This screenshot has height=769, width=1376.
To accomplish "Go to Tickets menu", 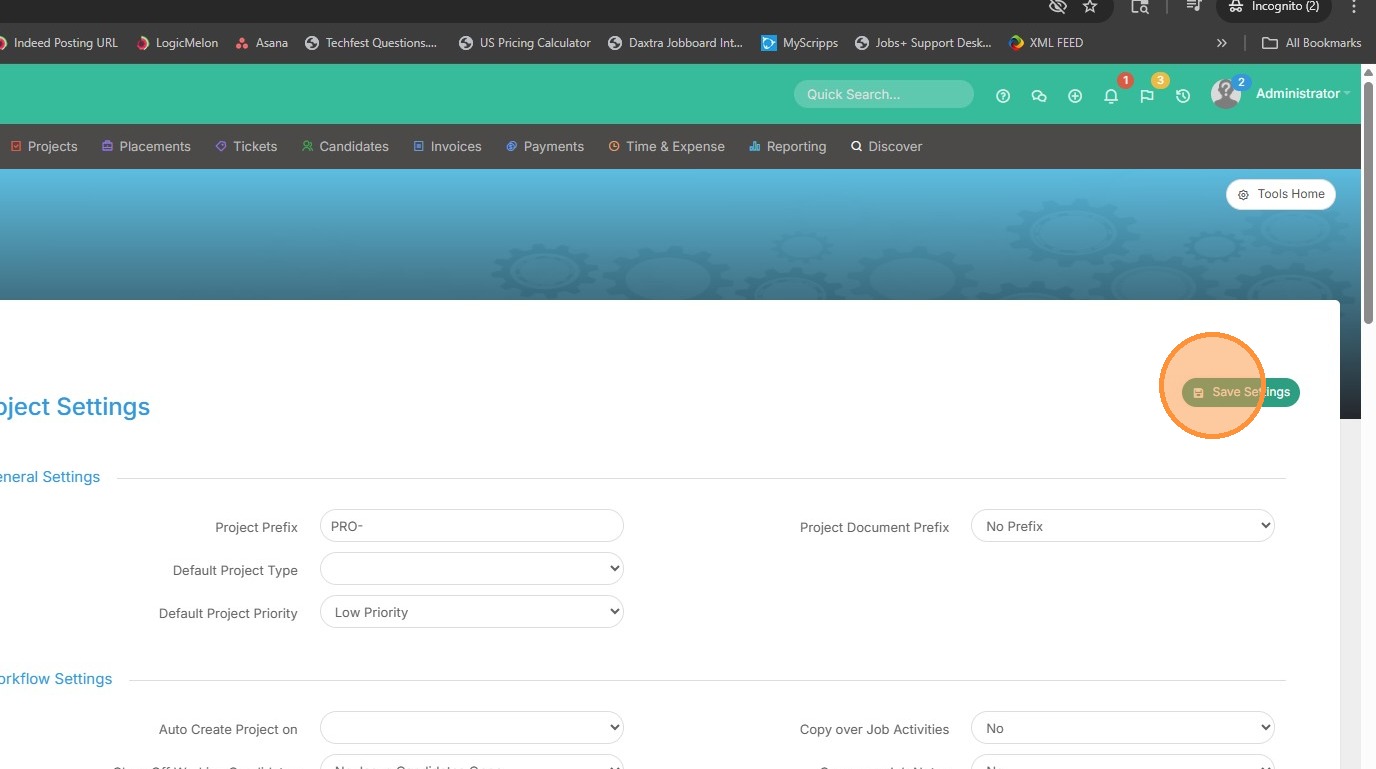I will pos(246,146).
